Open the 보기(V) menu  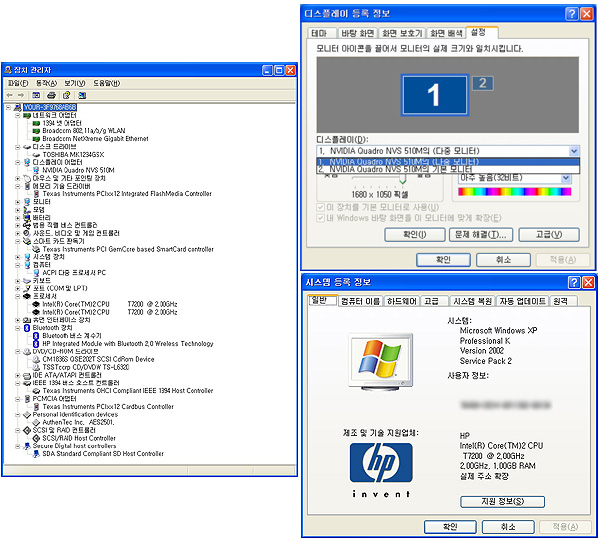click(x=74, y=83)
